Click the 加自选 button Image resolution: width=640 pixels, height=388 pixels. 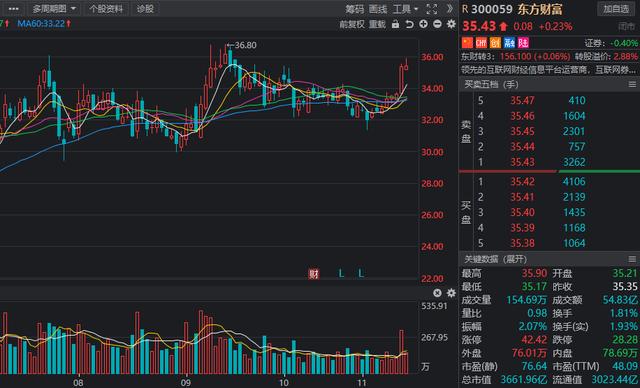coord(616,9)
